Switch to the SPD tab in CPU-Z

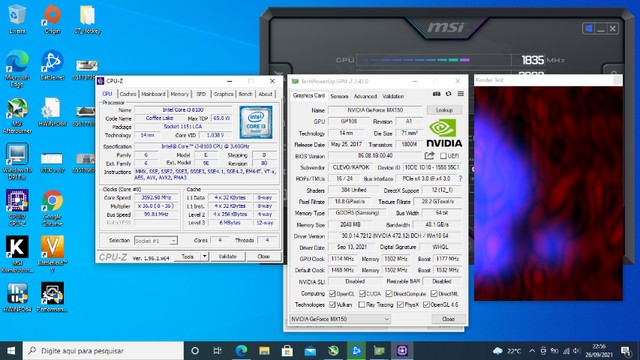pyautogui.click(x=201, y=94)
